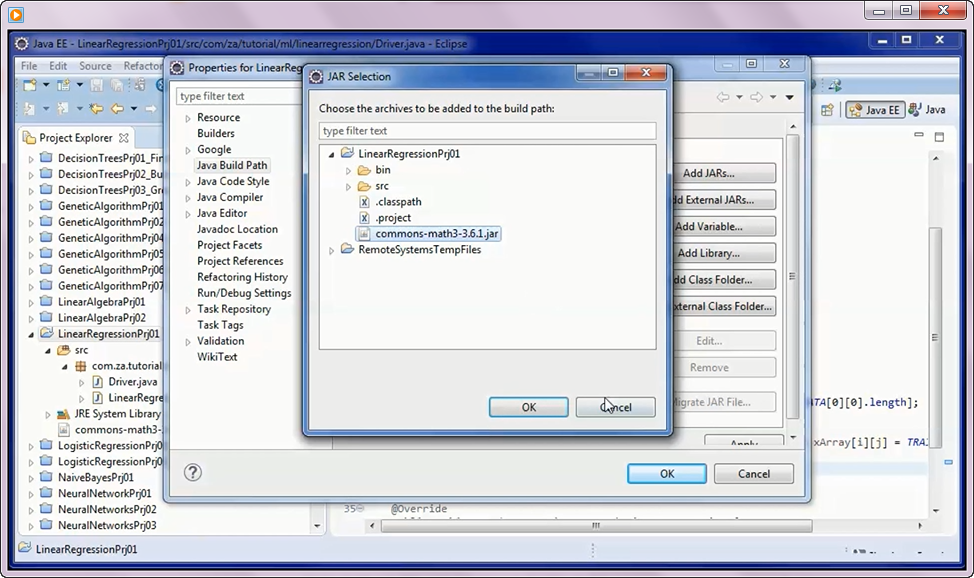
Task: Click the Save icon in Eclipse toolbar
Action: tap(97, 85)
